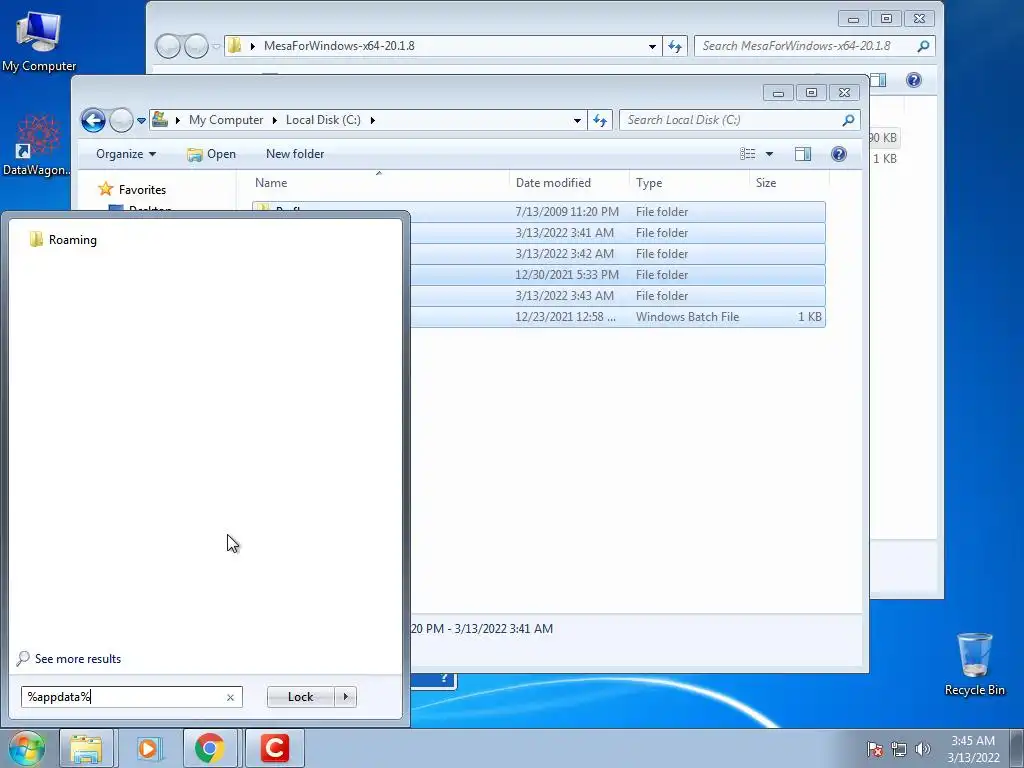This screenshot has height=768, width=1024.
Task: Sort by the Size column header
Action: [789, 183]
